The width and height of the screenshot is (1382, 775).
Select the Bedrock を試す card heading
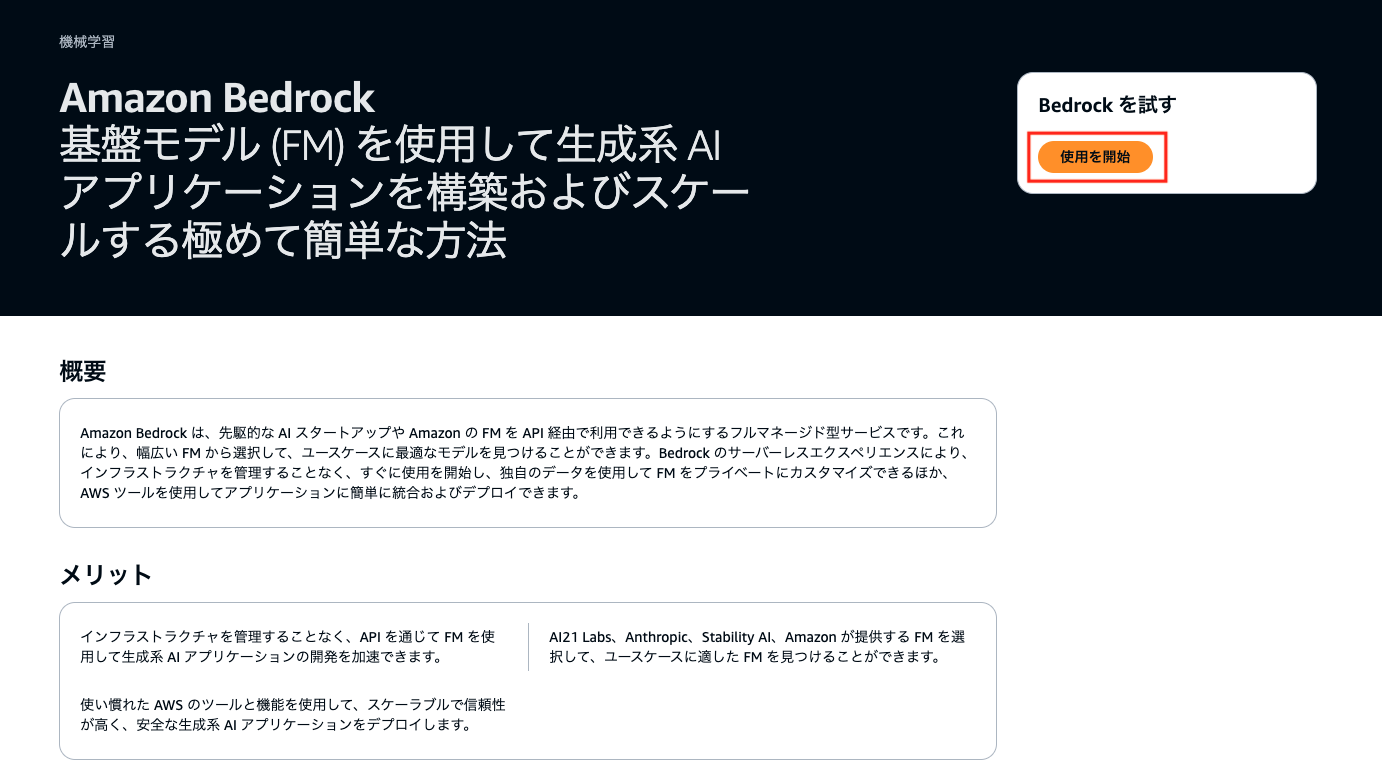(1107, 105)
